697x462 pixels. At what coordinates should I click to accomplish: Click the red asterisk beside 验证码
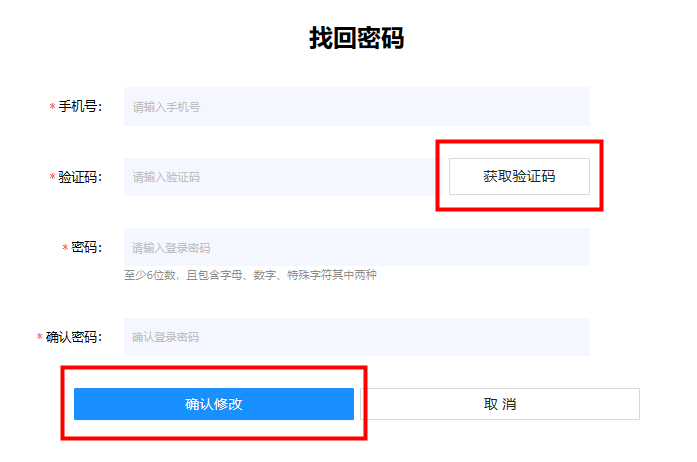tap(52, 177)
